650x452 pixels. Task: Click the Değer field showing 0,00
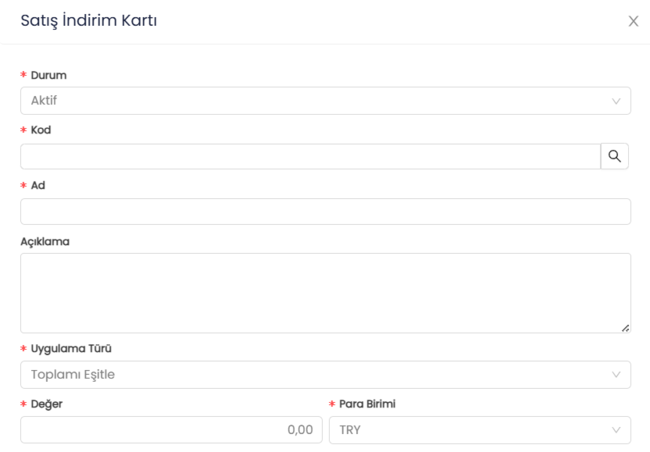click(171, 430)
